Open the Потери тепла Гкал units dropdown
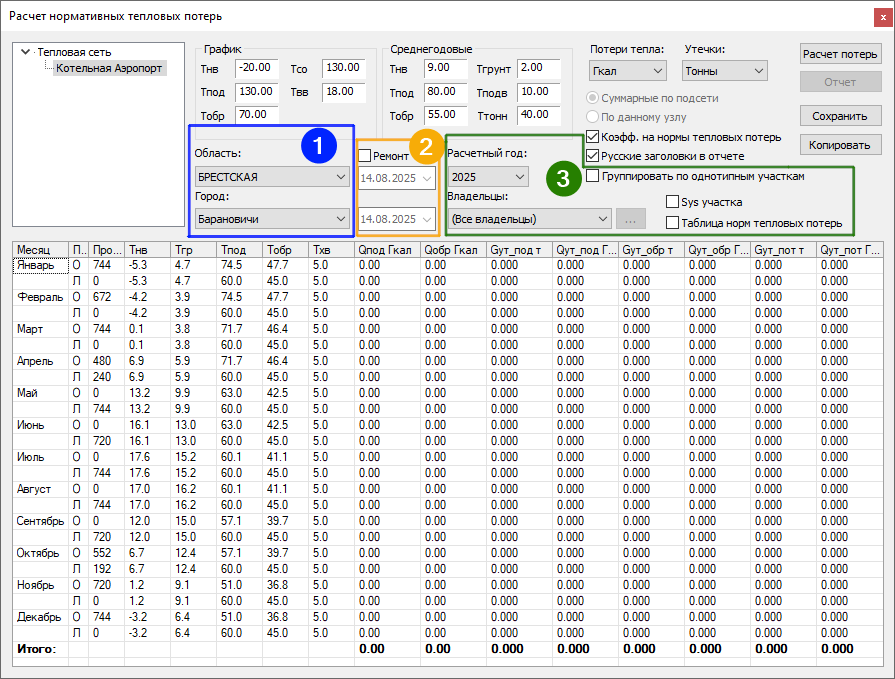The height and width of the screenshot is (679, 895). click(627, 71)
